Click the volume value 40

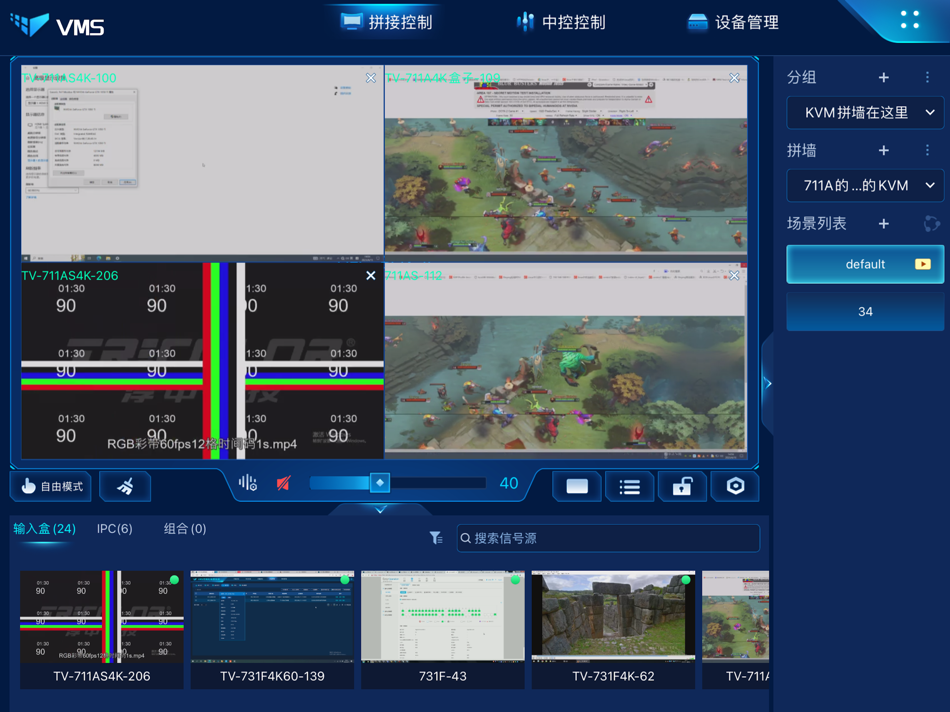[509, 483]
